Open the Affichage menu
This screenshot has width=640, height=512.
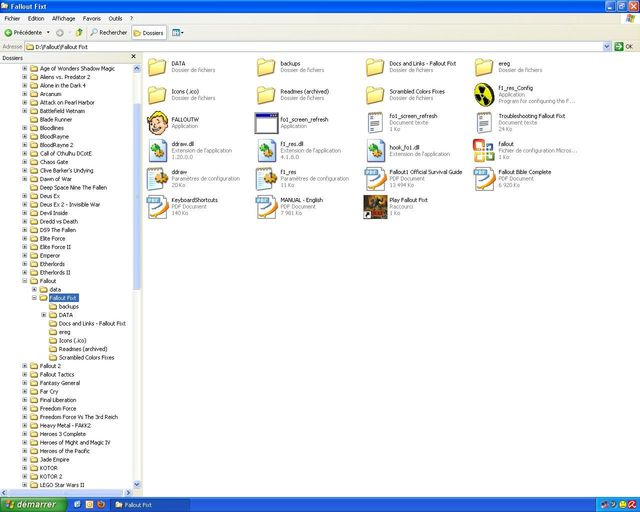64,18
